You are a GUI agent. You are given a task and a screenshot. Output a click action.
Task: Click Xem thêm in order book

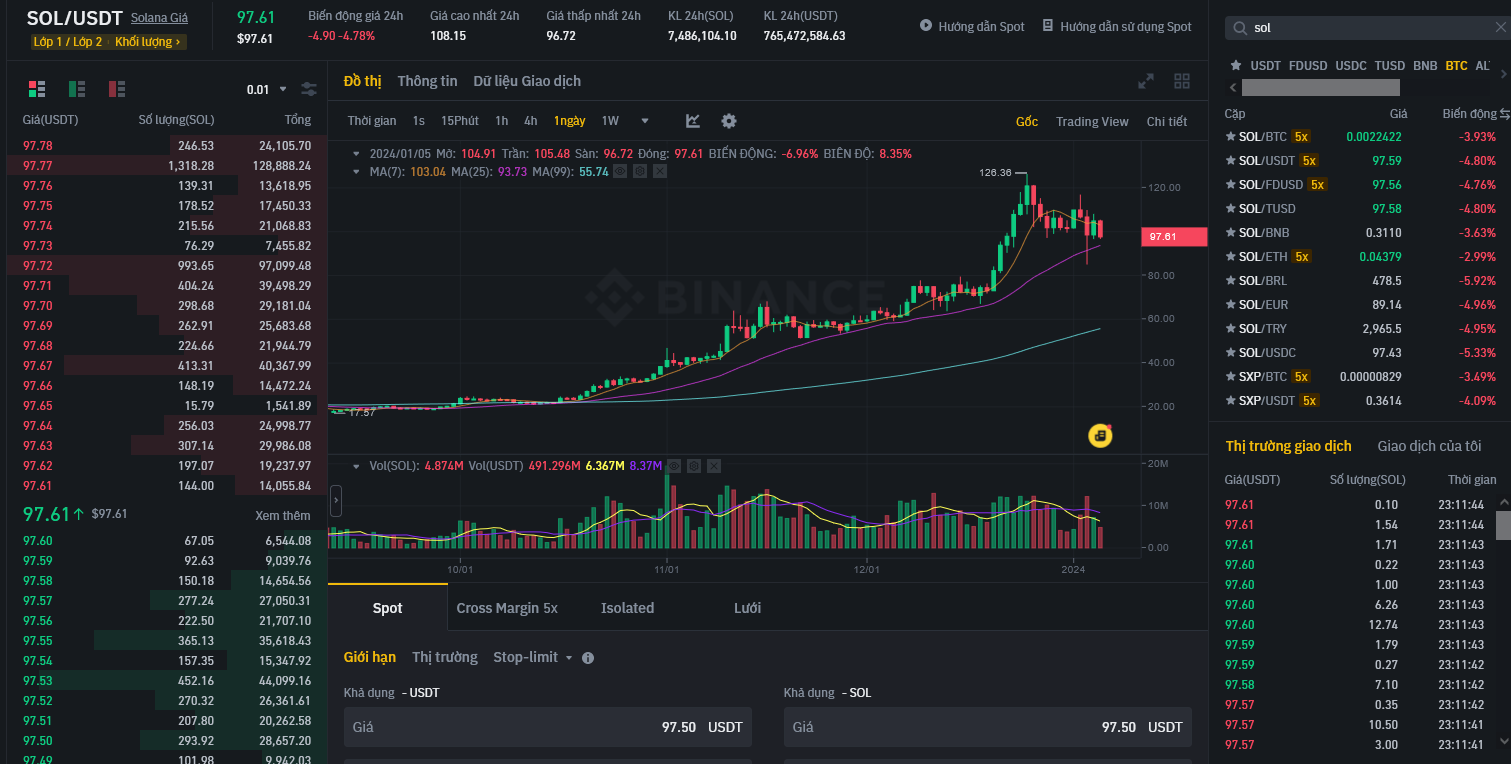tap(283, 516)
